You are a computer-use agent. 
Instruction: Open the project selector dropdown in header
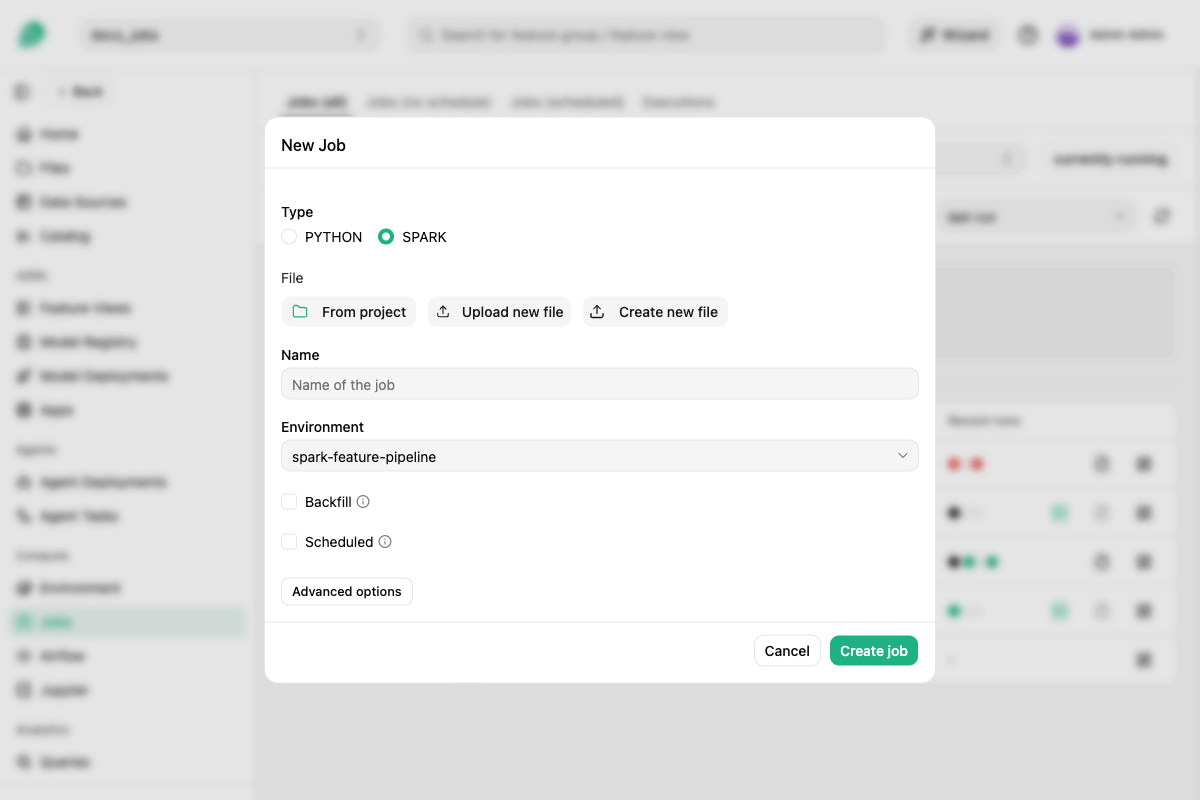click(230, 35)
